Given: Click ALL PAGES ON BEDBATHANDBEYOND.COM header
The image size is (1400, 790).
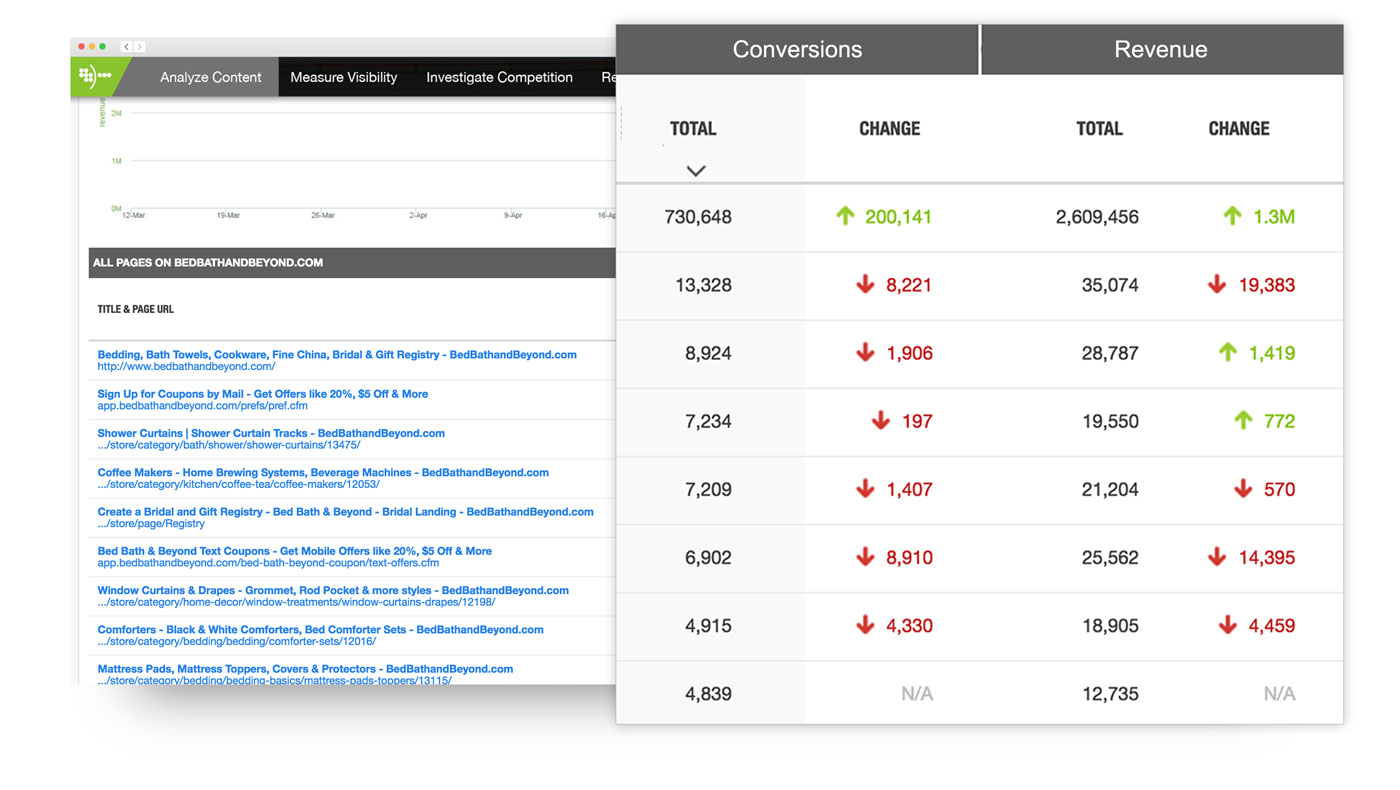Looking at the screenshot, I should point(208,263).
